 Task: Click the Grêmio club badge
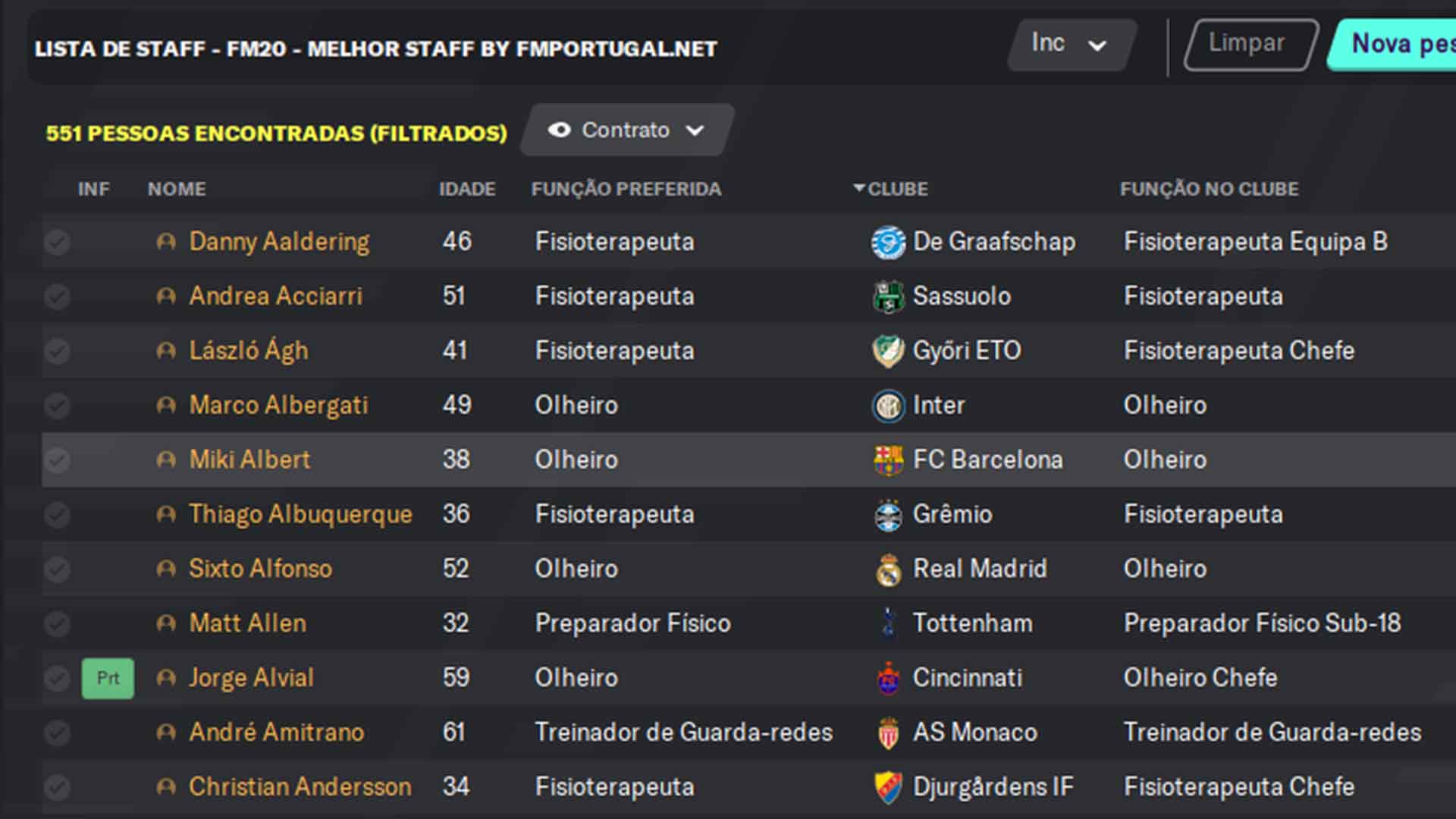click(x=888, y=514)
